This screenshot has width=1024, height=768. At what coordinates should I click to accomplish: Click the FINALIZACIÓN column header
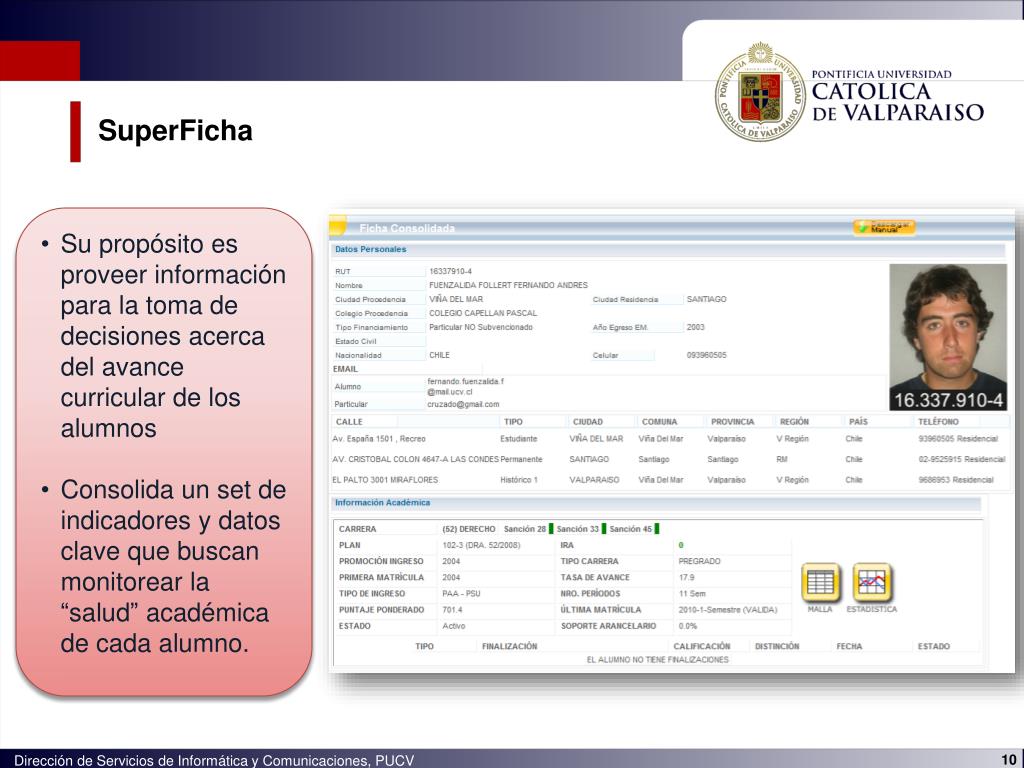(x=509, y=647)
